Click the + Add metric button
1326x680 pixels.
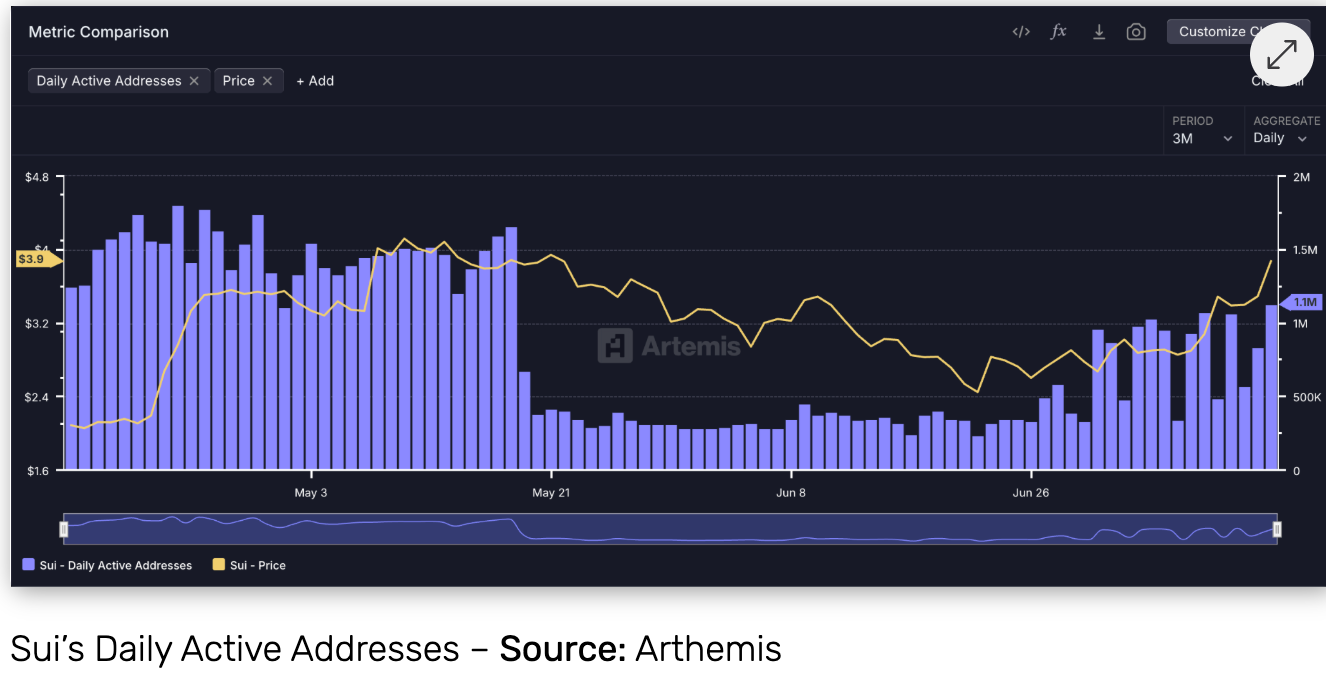(x=315, y=81)
